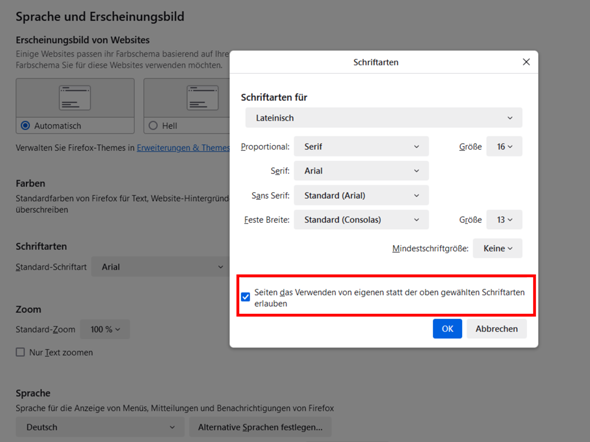This screenshot has height=442, width=590.
Task: Click the Sans Serif label
Action: [270, 196]
